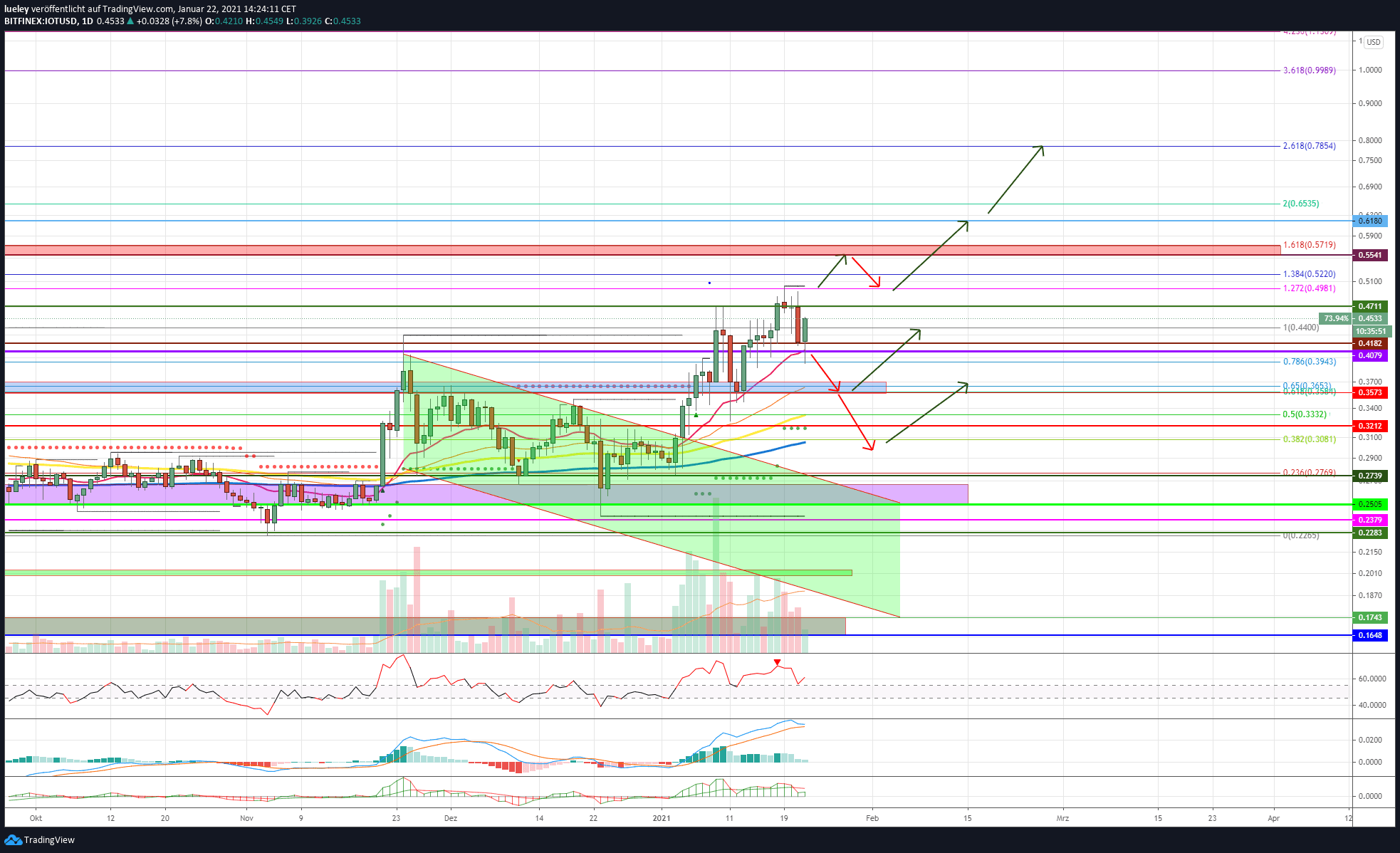Viewport: 1400px width, 853px height.
Task: Click the 2.618(0.7854) Fibonacci label
Action: [x=1309, y=146]
